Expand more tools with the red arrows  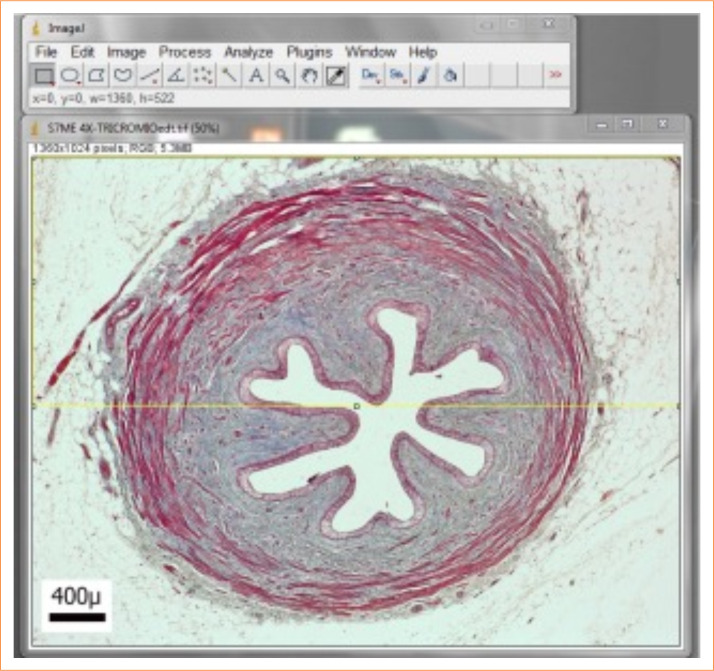point(555,75)
